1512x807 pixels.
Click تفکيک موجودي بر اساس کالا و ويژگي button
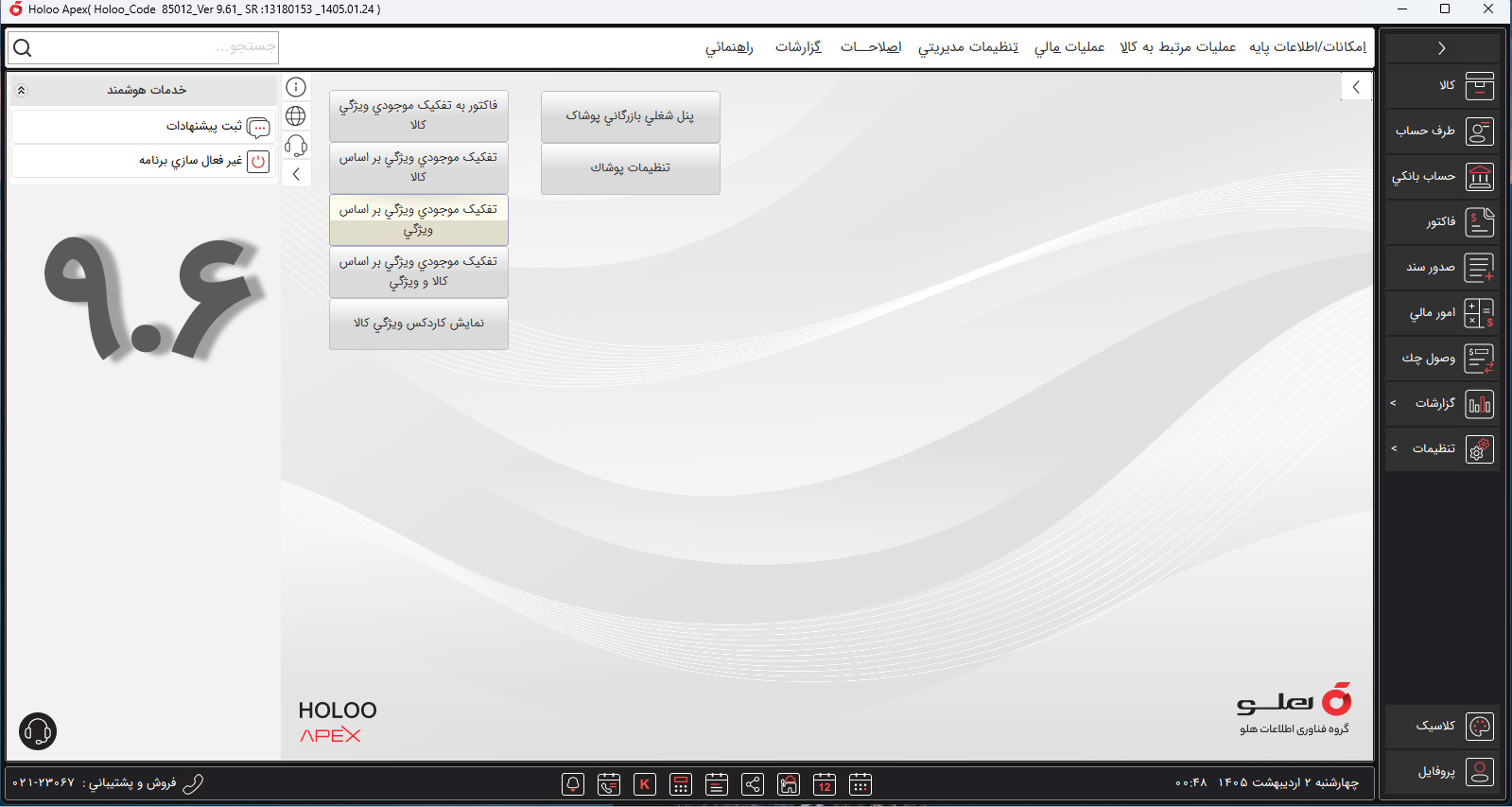[x=419, y=272]
